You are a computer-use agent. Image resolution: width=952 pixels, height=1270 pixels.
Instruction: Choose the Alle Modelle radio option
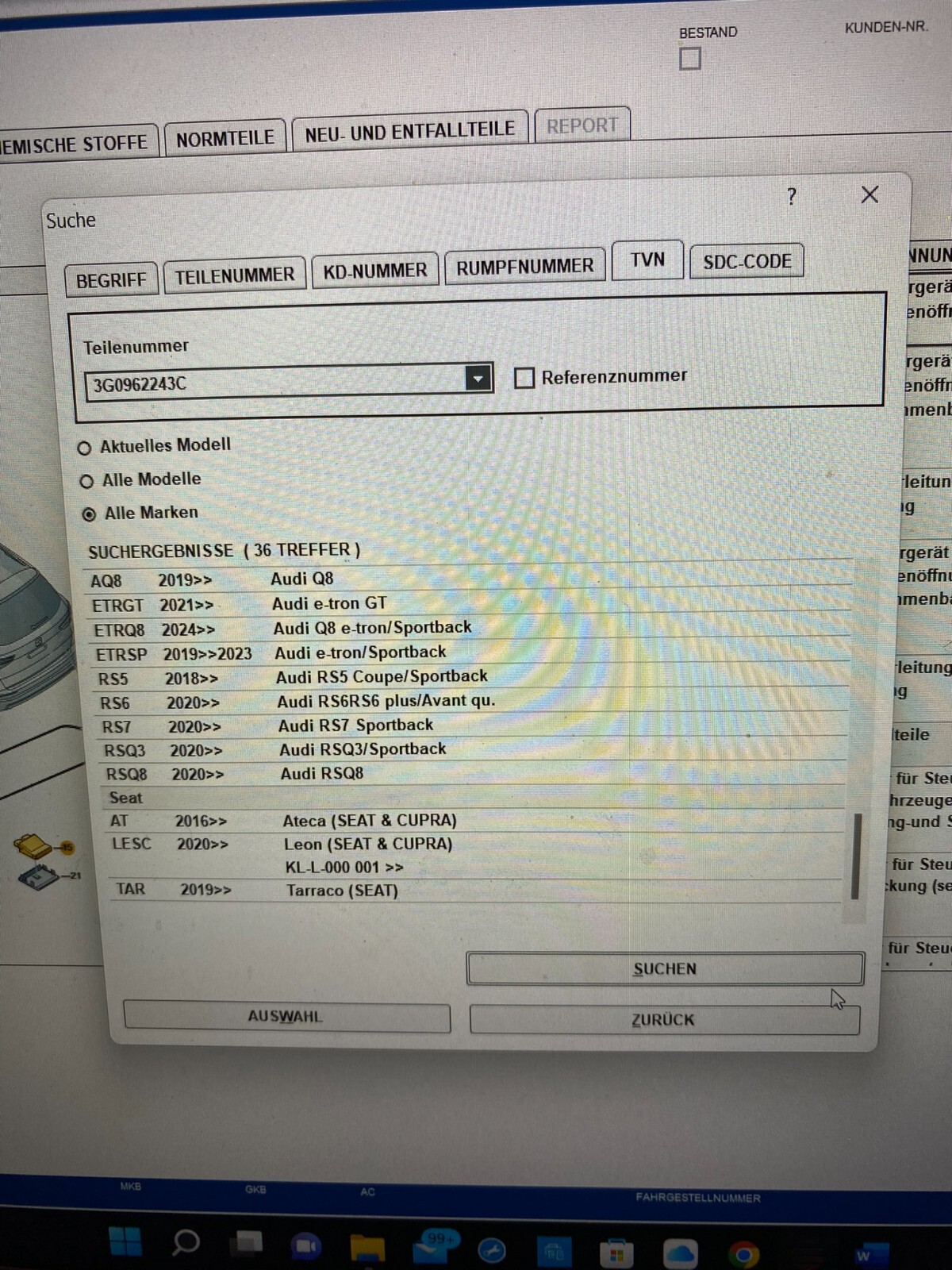pos(86,482)
